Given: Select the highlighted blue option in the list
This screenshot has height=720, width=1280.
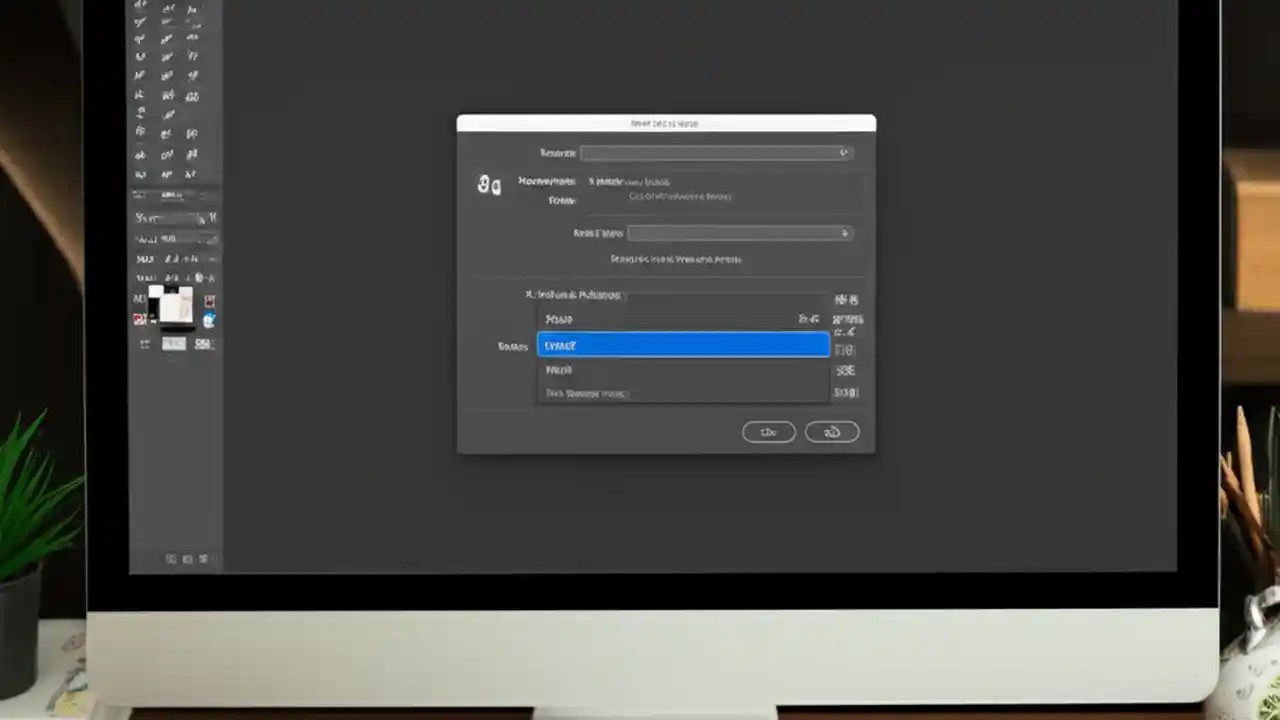Looking at the screenshot, I should [683, 344].
